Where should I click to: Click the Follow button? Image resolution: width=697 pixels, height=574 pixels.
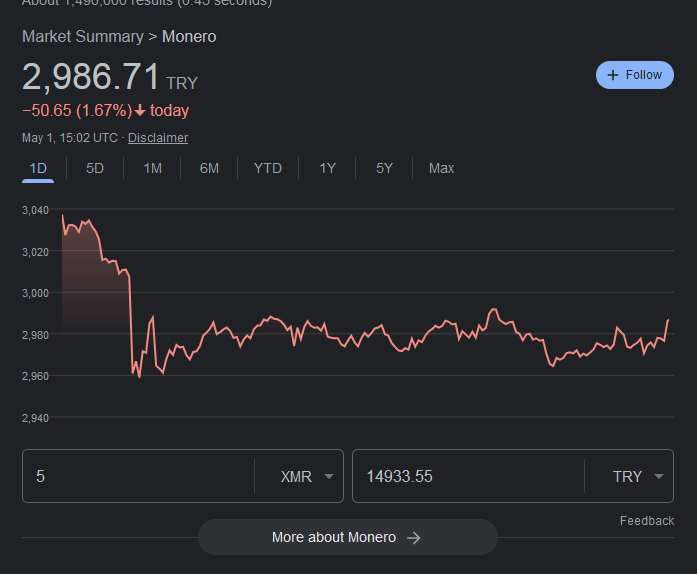pos(634,75)
